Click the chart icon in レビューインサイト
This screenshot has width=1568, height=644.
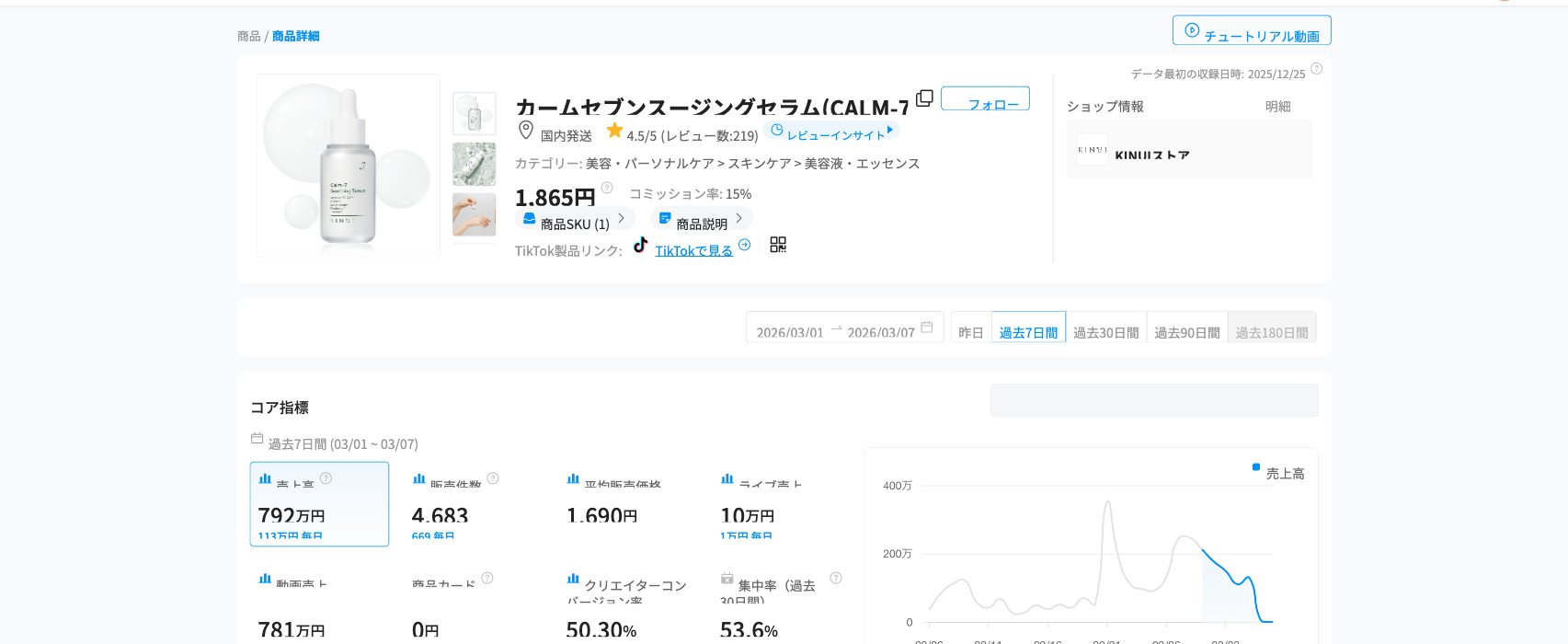[x=776, y=131]
